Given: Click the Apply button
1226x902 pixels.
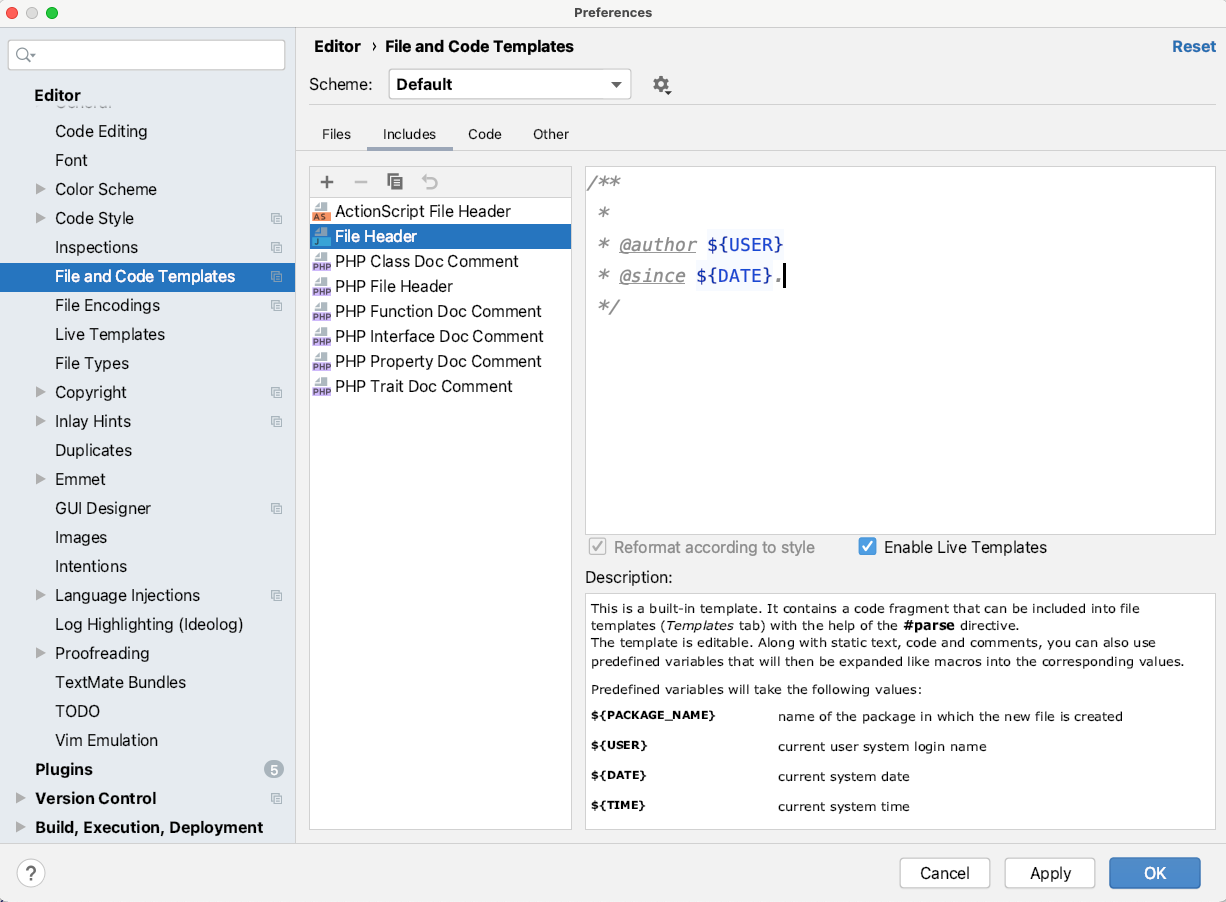Looking at the screenshot, I should (1050, 873).
